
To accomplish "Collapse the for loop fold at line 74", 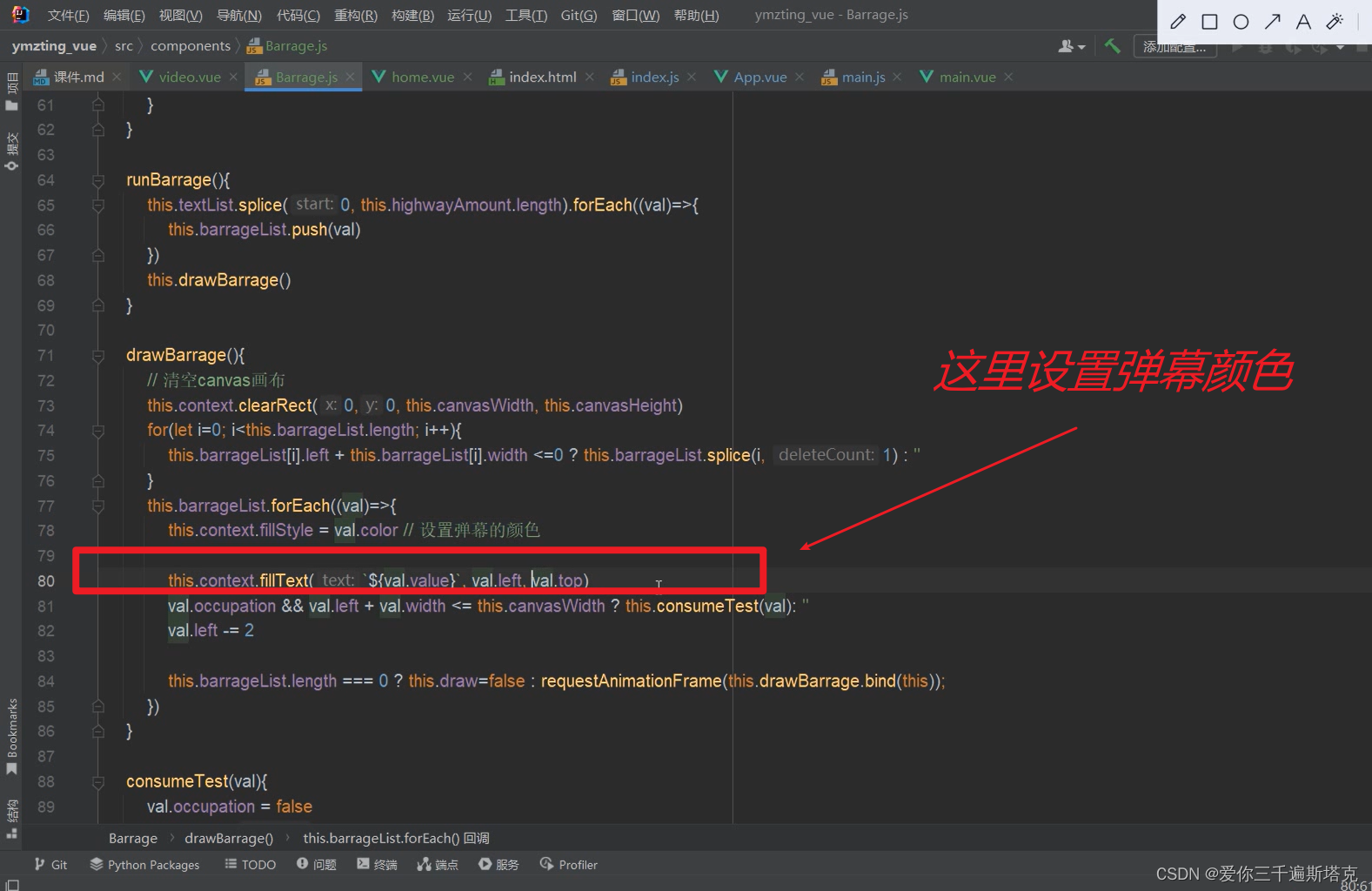I will tap(98, 431).
